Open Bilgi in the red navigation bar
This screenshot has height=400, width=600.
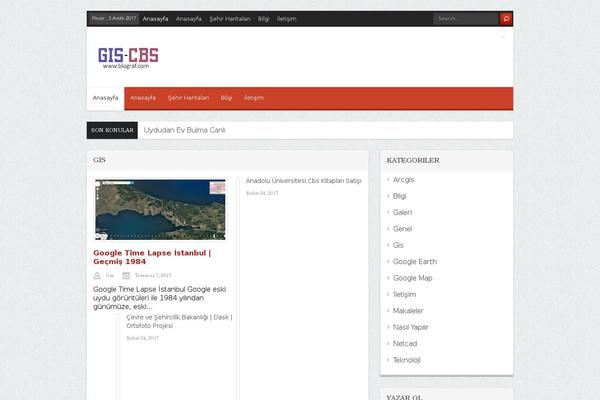pos(226,98)
